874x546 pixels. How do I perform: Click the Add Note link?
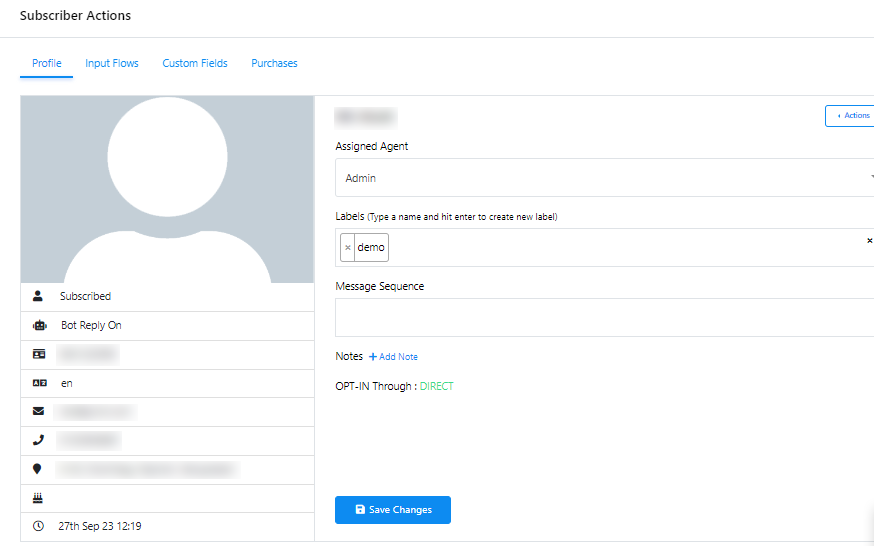point(393,357)
